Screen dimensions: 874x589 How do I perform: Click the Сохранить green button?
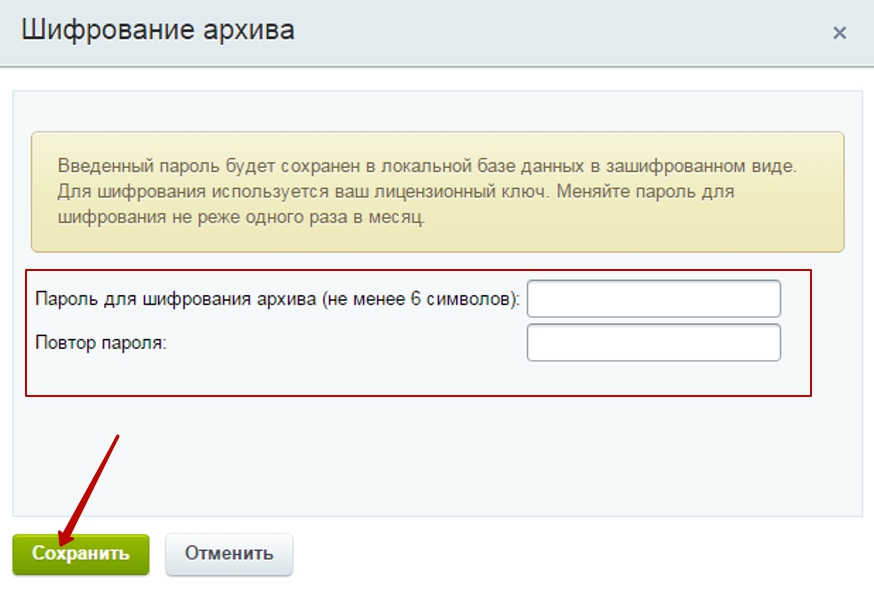point(81,554)
